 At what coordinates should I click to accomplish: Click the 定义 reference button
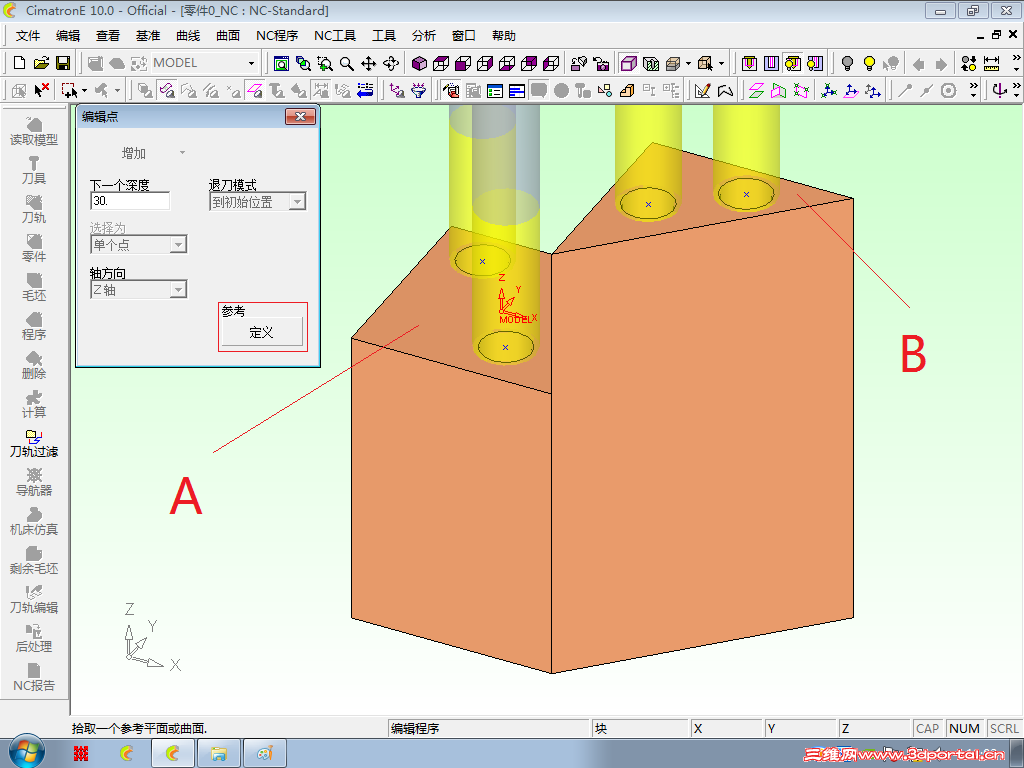point(262,332)
